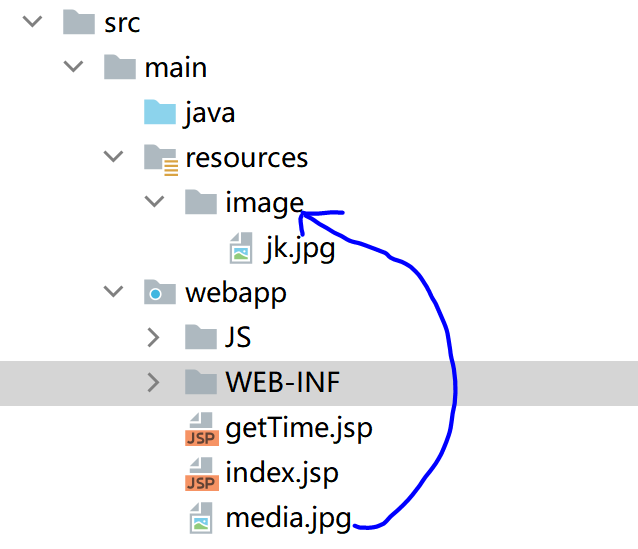Screen dimensions: 638x549
Task: Collapse the webapp folder chevron
Action: pyautogui.click(x=114, y=291)
